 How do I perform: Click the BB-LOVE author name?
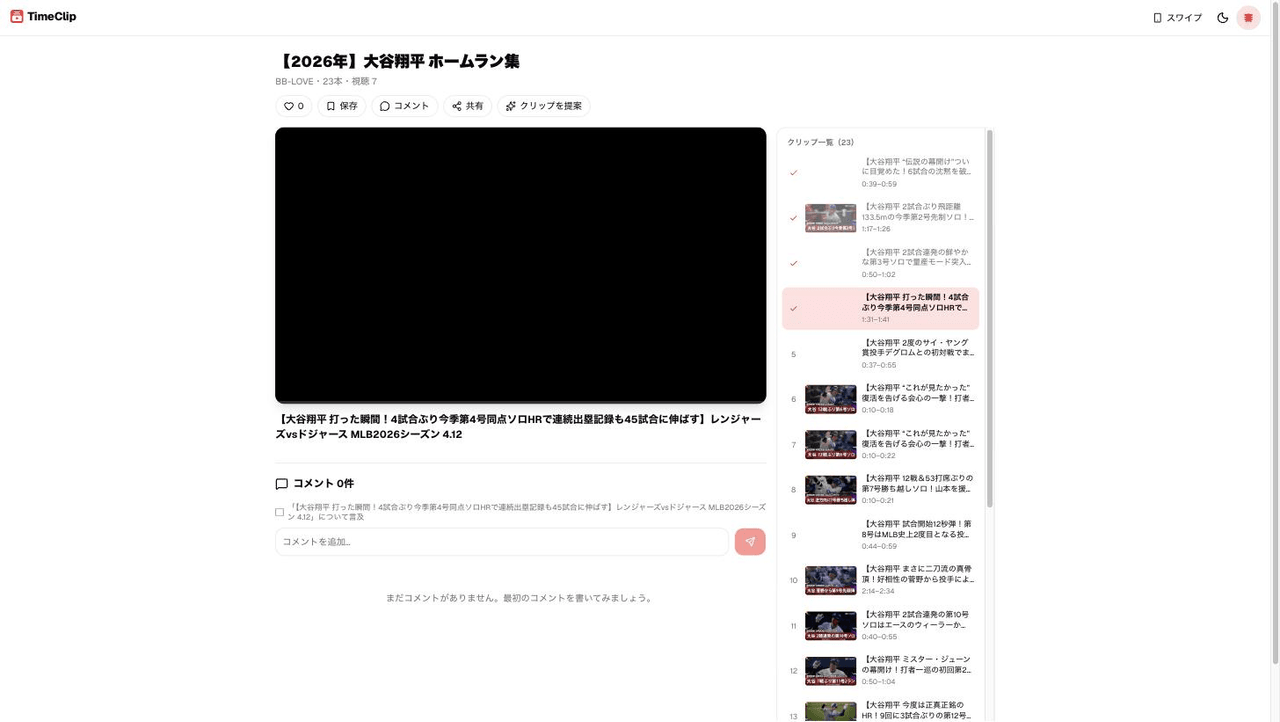(294, 82)
